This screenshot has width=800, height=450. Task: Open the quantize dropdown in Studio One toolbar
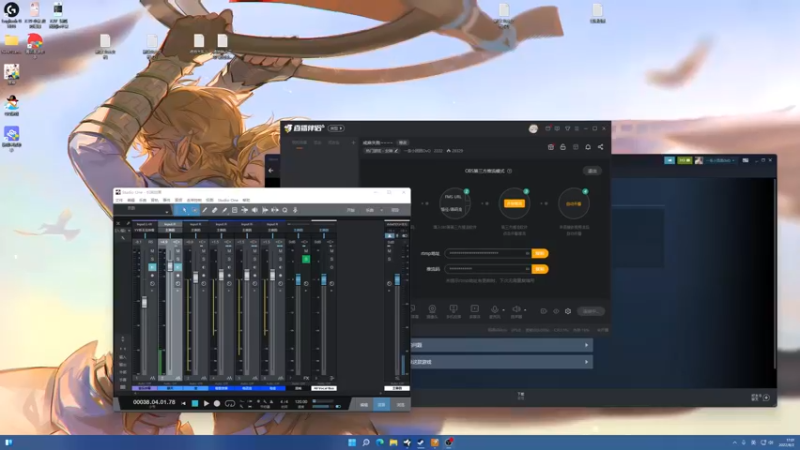(352, 210)
